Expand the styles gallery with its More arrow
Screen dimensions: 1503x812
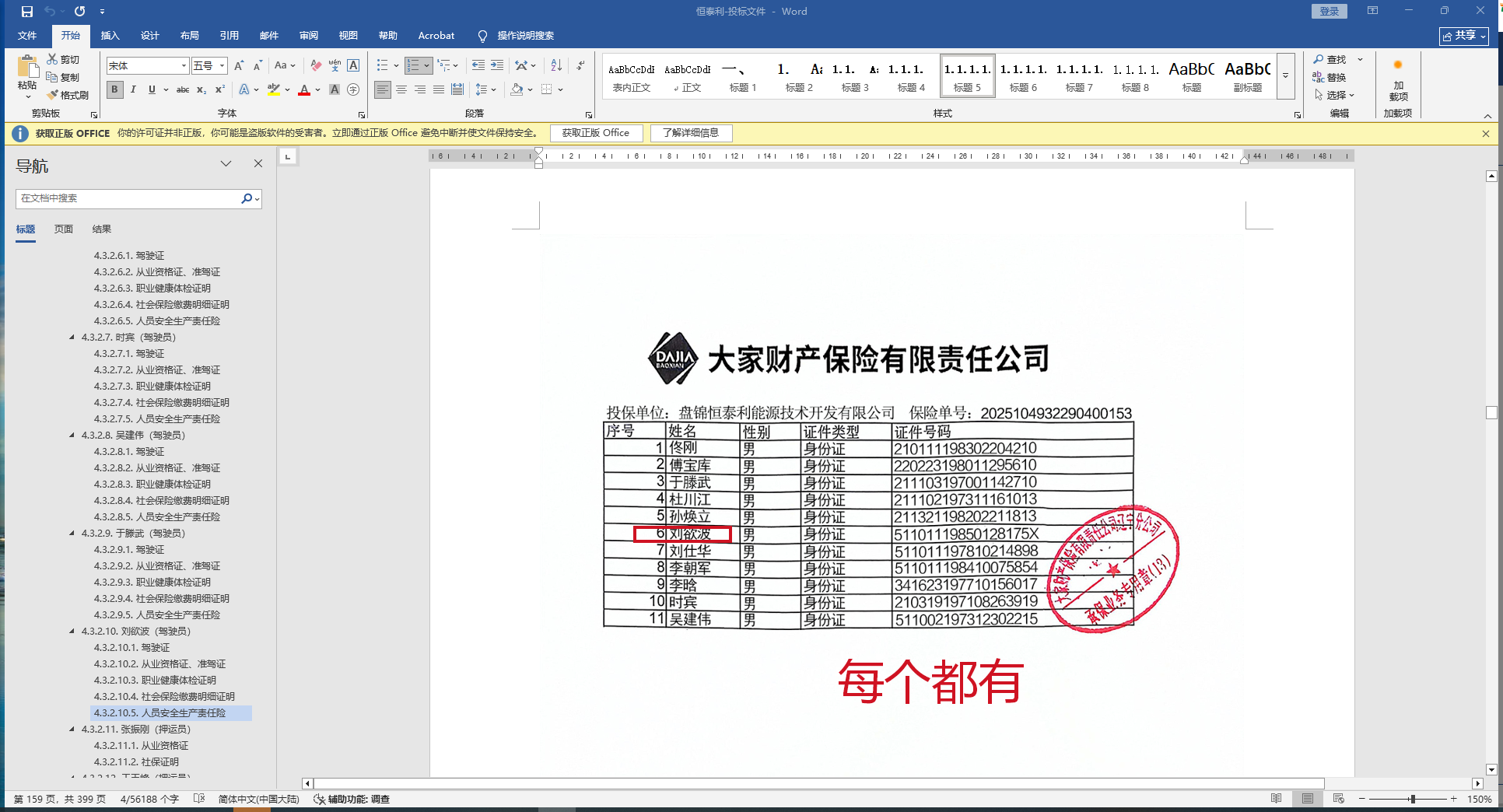pyautogui.click(x=1285, y=75)
